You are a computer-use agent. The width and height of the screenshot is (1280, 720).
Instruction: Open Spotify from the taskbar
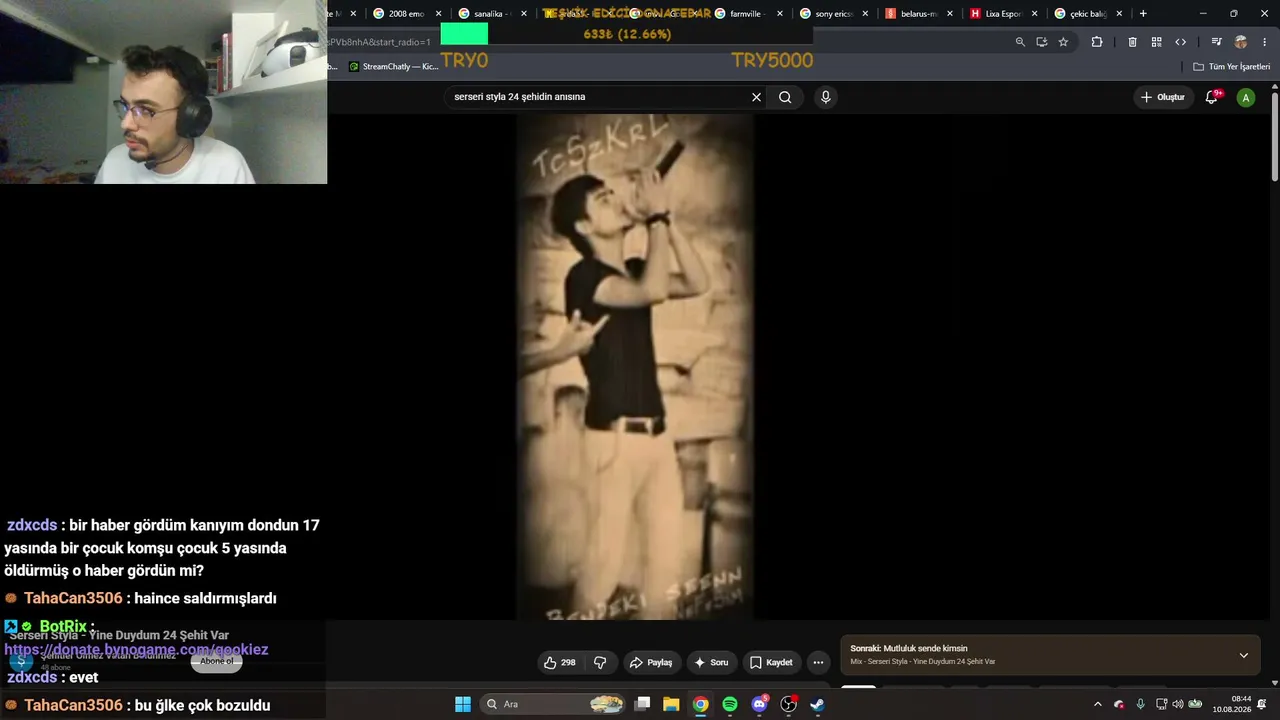730,704
